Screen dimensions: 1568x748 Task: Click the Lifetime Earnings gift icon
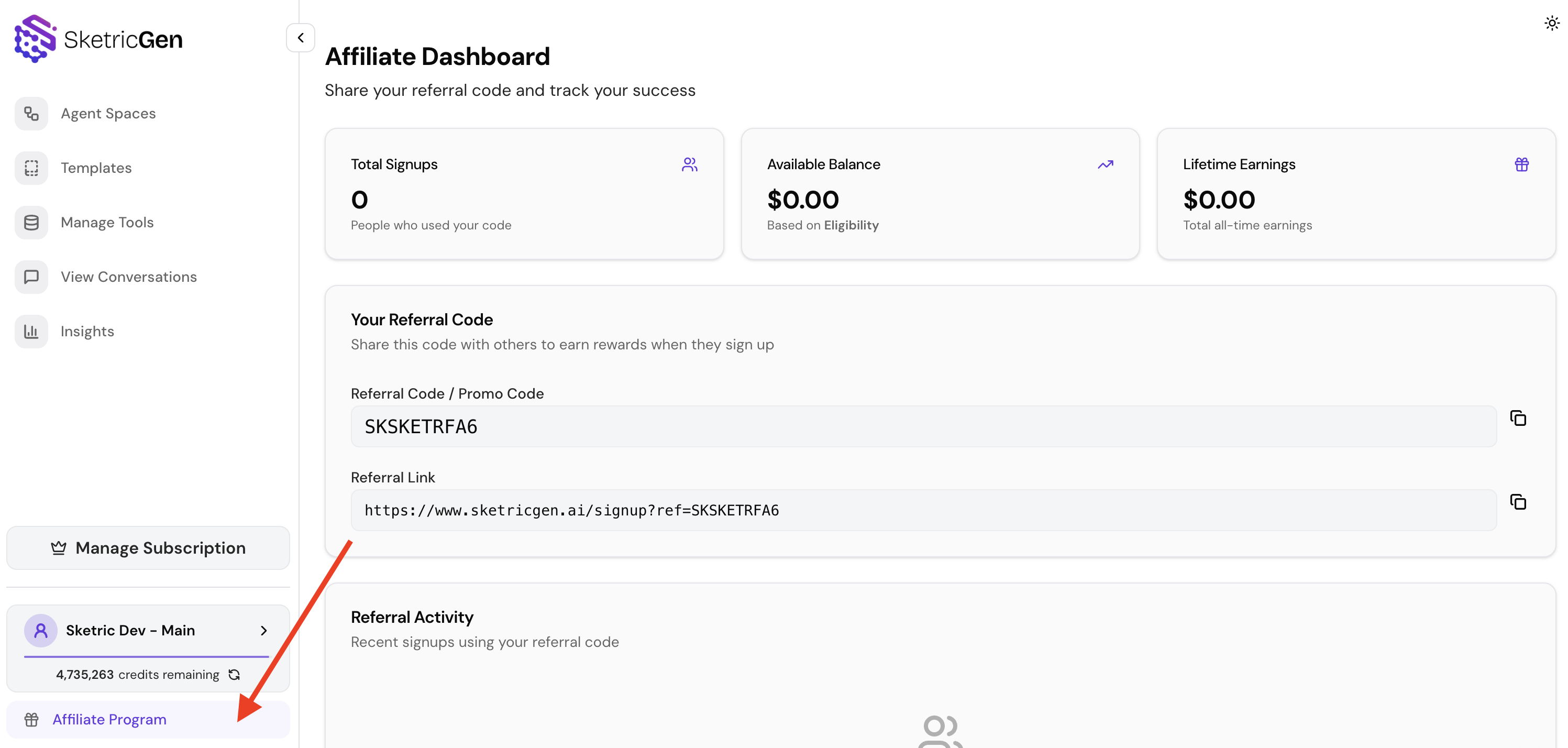(x=1522, y=164)
